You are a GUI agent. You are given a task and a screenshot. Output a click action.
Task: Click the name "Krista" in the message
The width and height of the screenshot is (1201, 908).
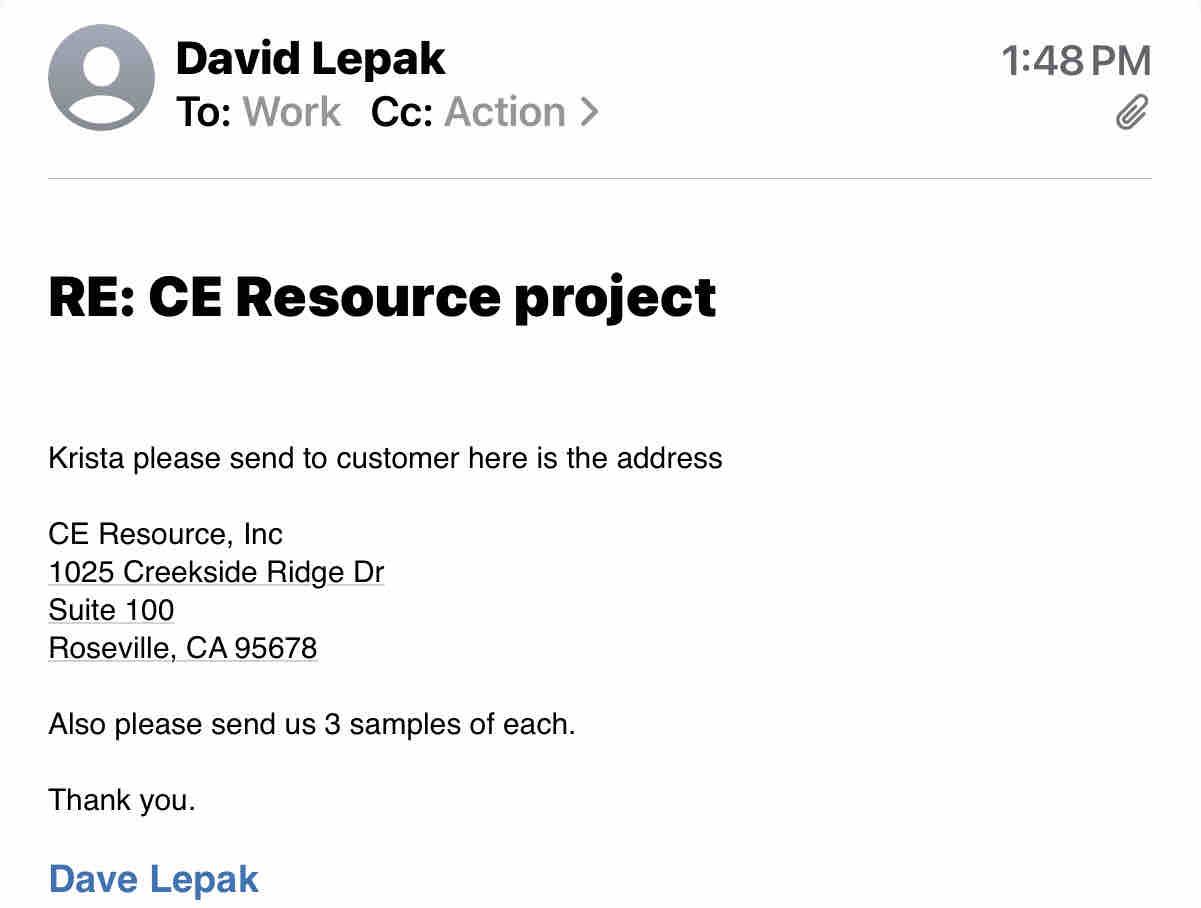coord(87,459)
